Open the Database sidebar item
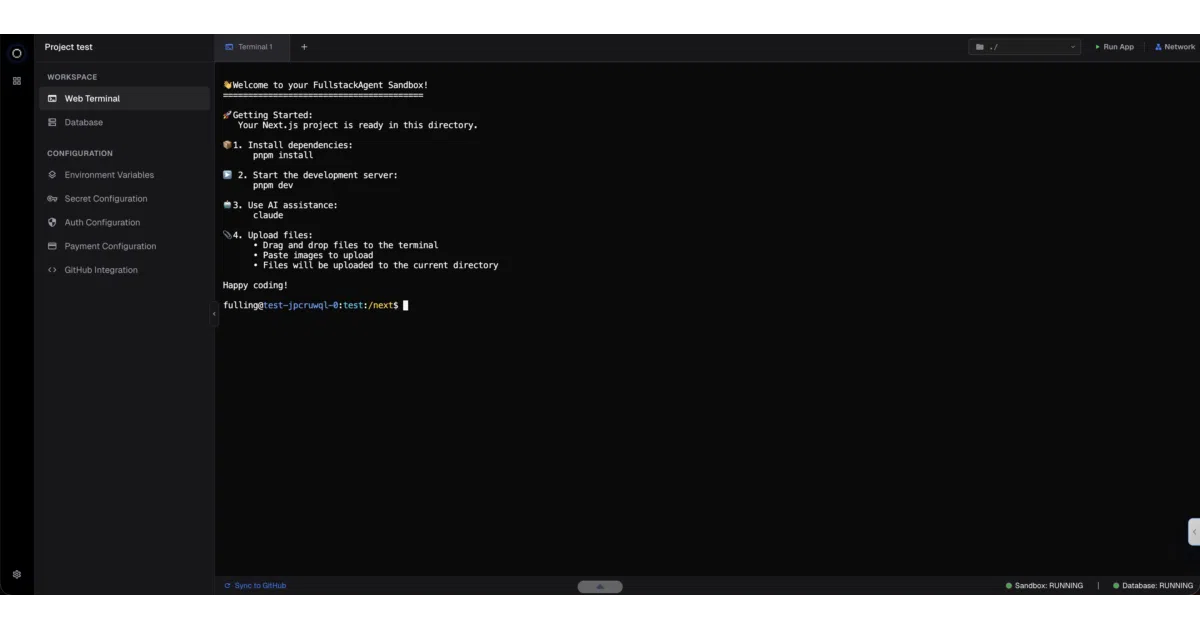Viewport: 1200px width, 630px height. pyautogui.click(x=125, y=122)
